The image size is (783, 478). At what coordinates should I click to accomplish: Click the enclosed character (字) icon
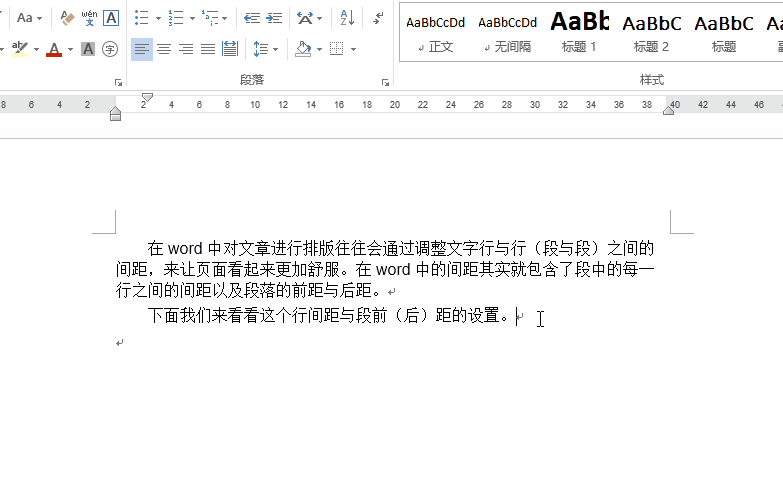coord(110,49)
